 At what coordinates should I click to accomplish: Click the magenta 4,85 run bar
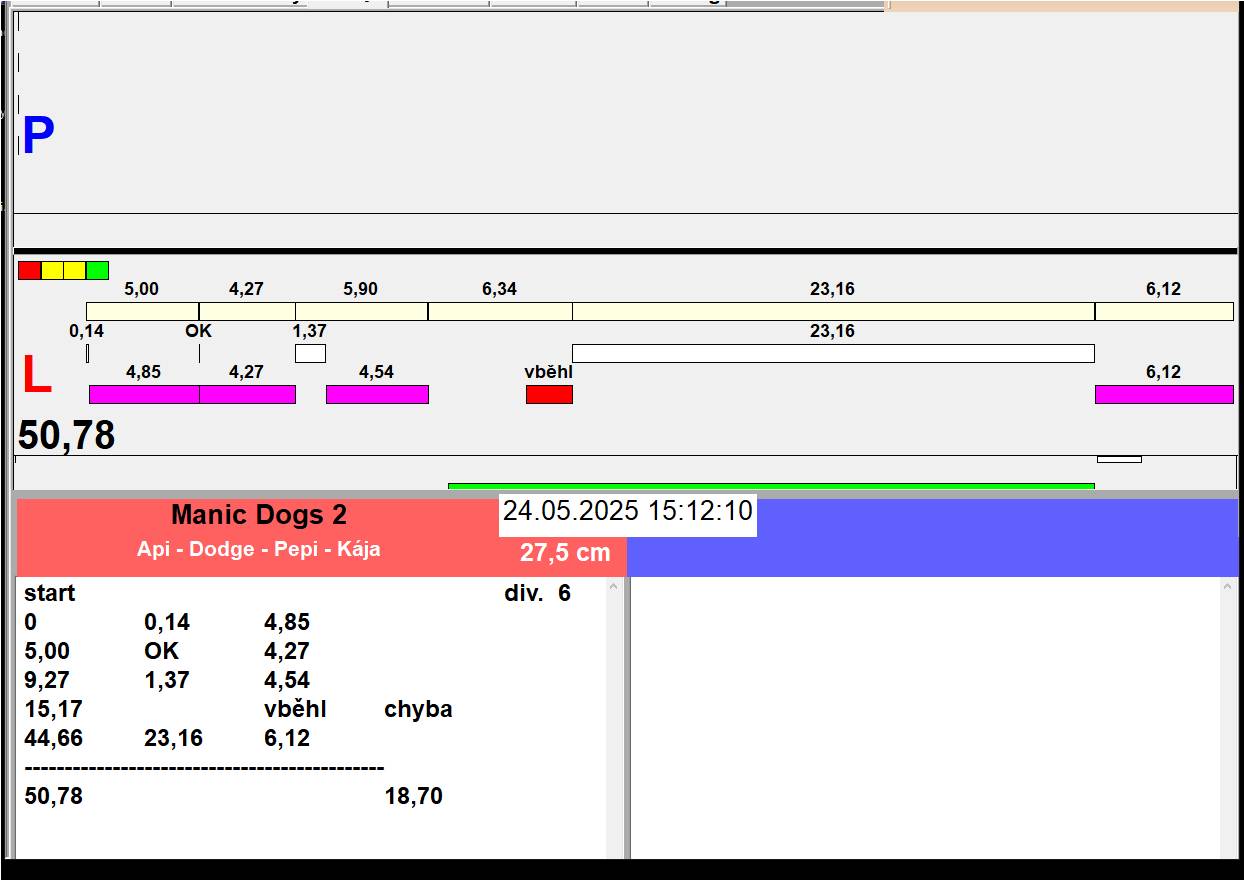click(x=144, y=395)
